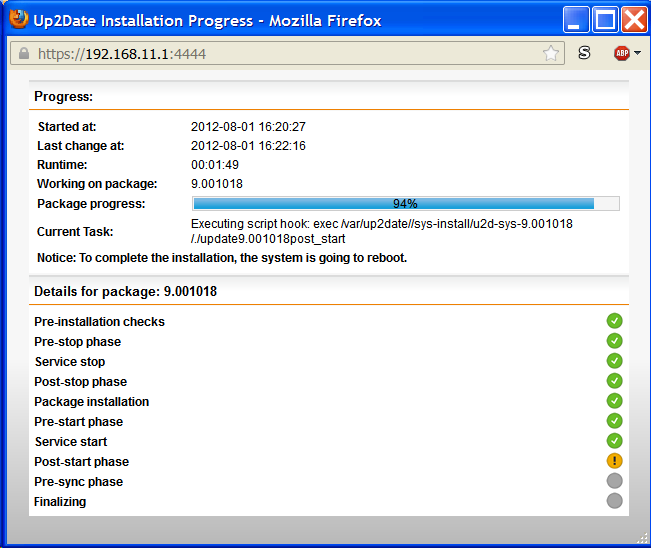The image size is (651, 548).
Task: Click the 94% package progress bar
Action: click(x=405, y=204)
